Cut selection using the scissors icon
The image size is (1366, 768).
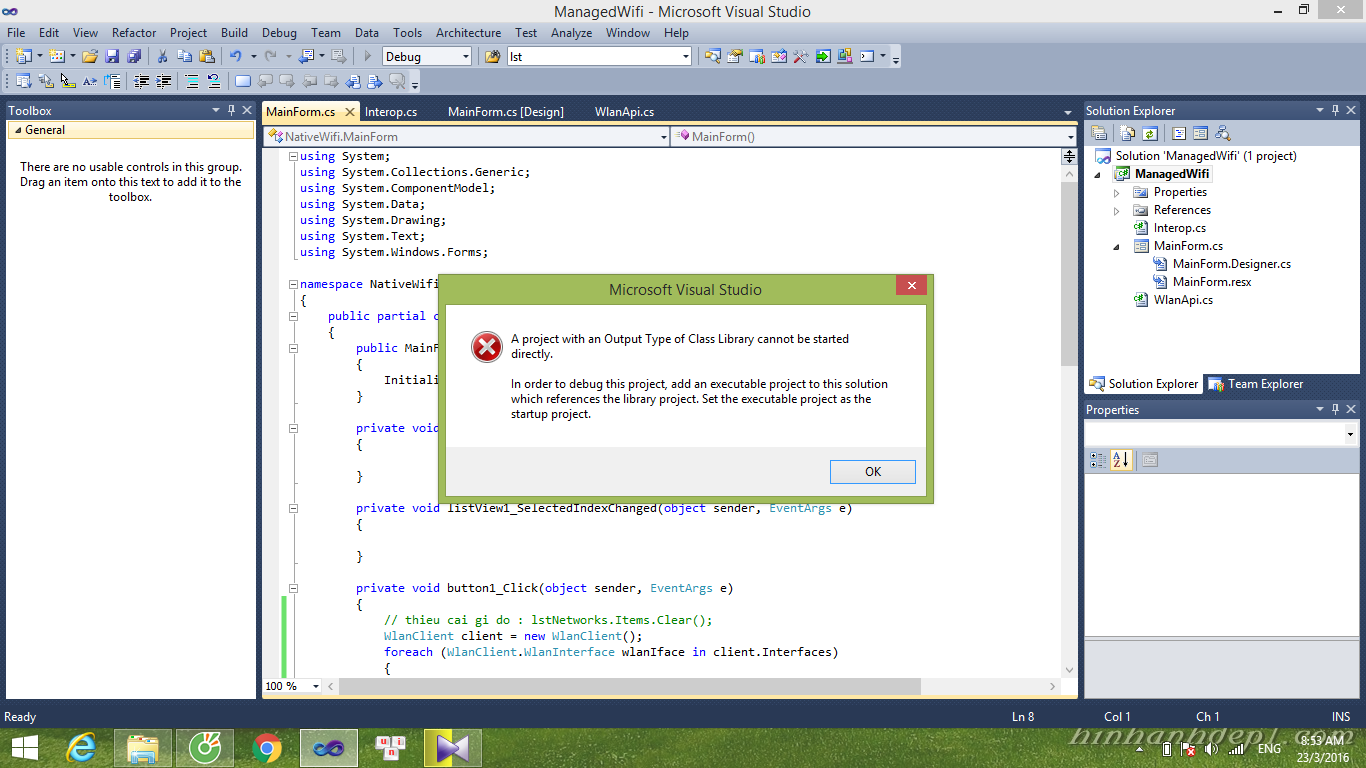(x=162, y=57)
